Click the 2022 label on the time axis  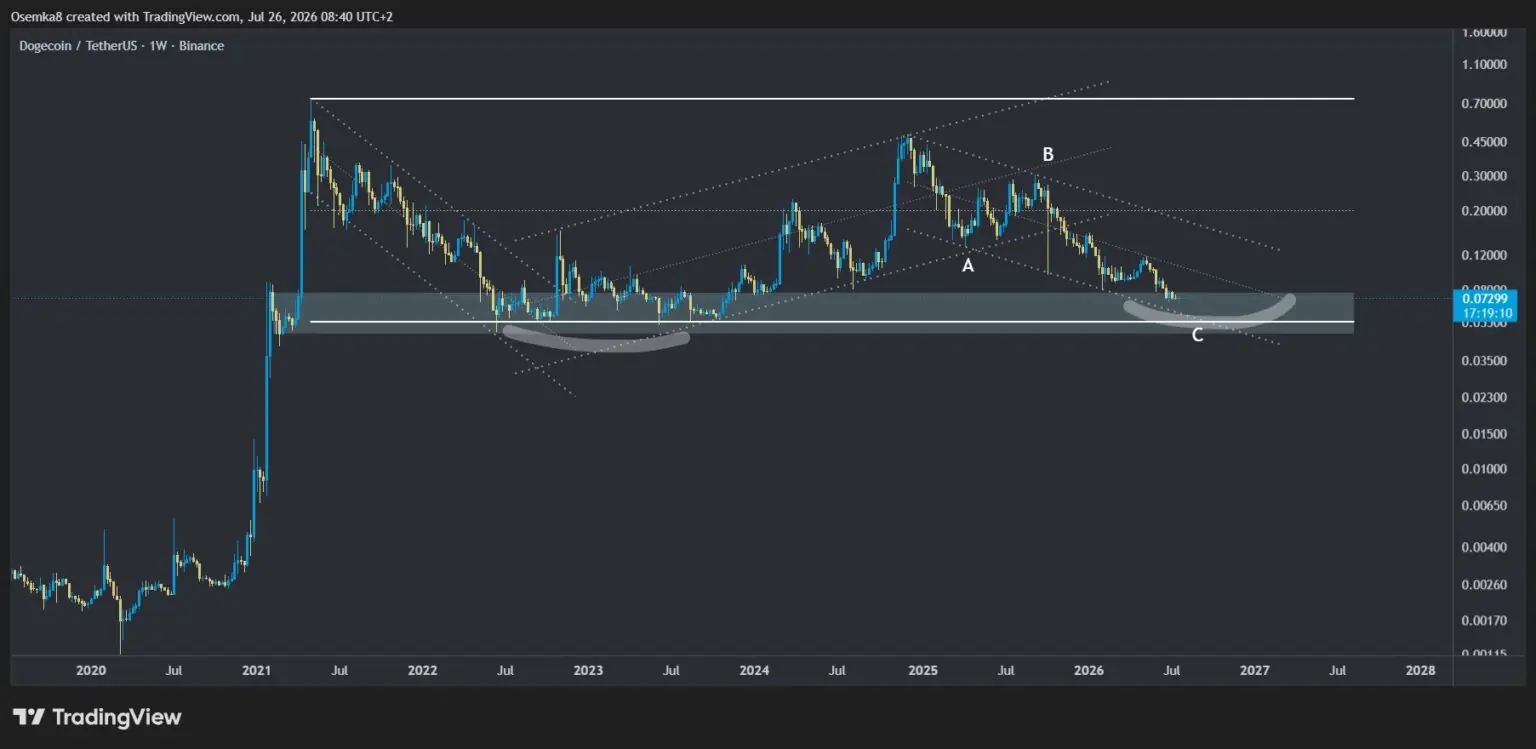[422, 670]
